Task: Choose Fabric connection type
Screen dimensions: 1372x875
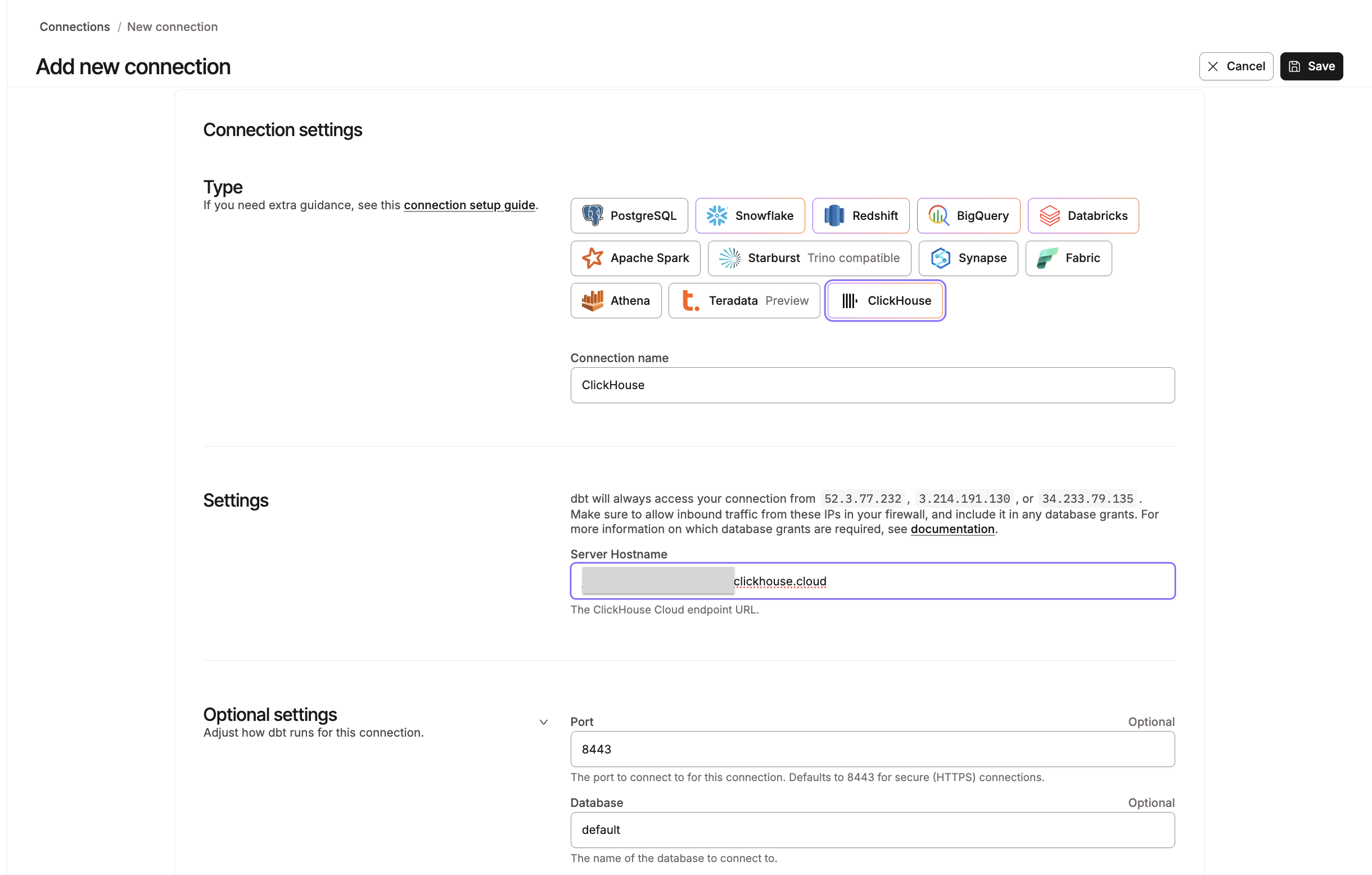Action: [x=1068, y=258]
